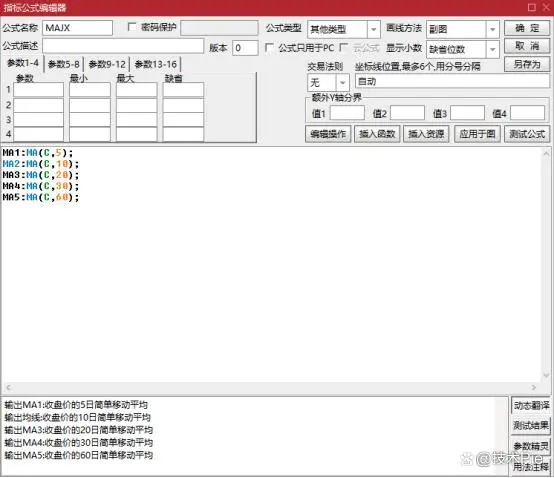The height and width of the screenshot is (478, 554).
Task: Maximize the 指标公式编辑器 window
Action: click(532, 7)
